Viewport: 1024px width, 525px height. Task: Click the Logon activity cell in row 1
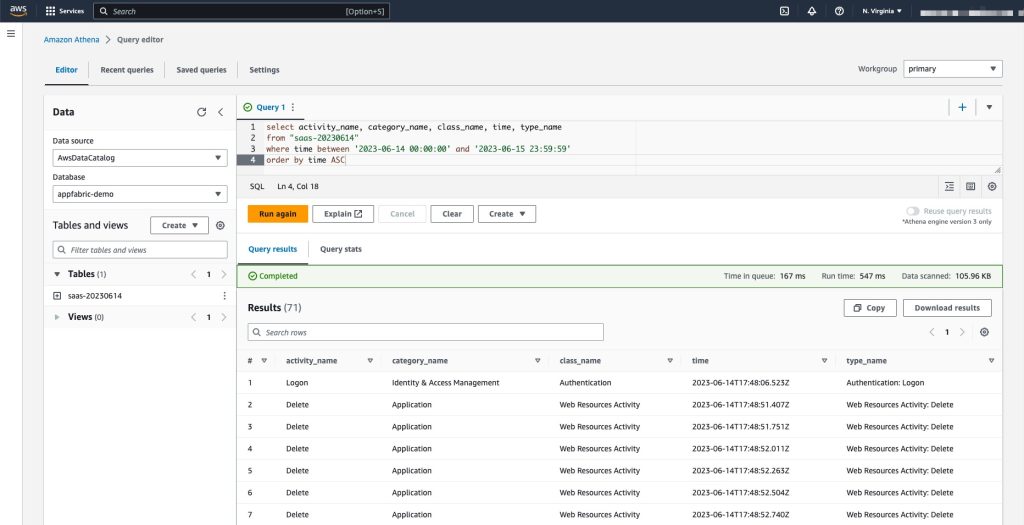point(297,383)
